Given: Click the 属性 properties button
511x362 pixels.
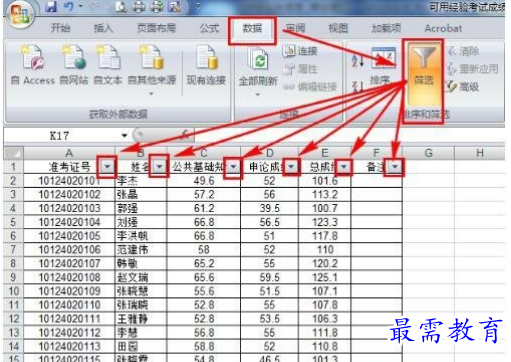Looking at the screenshot, I should click(x=300, y=69).
